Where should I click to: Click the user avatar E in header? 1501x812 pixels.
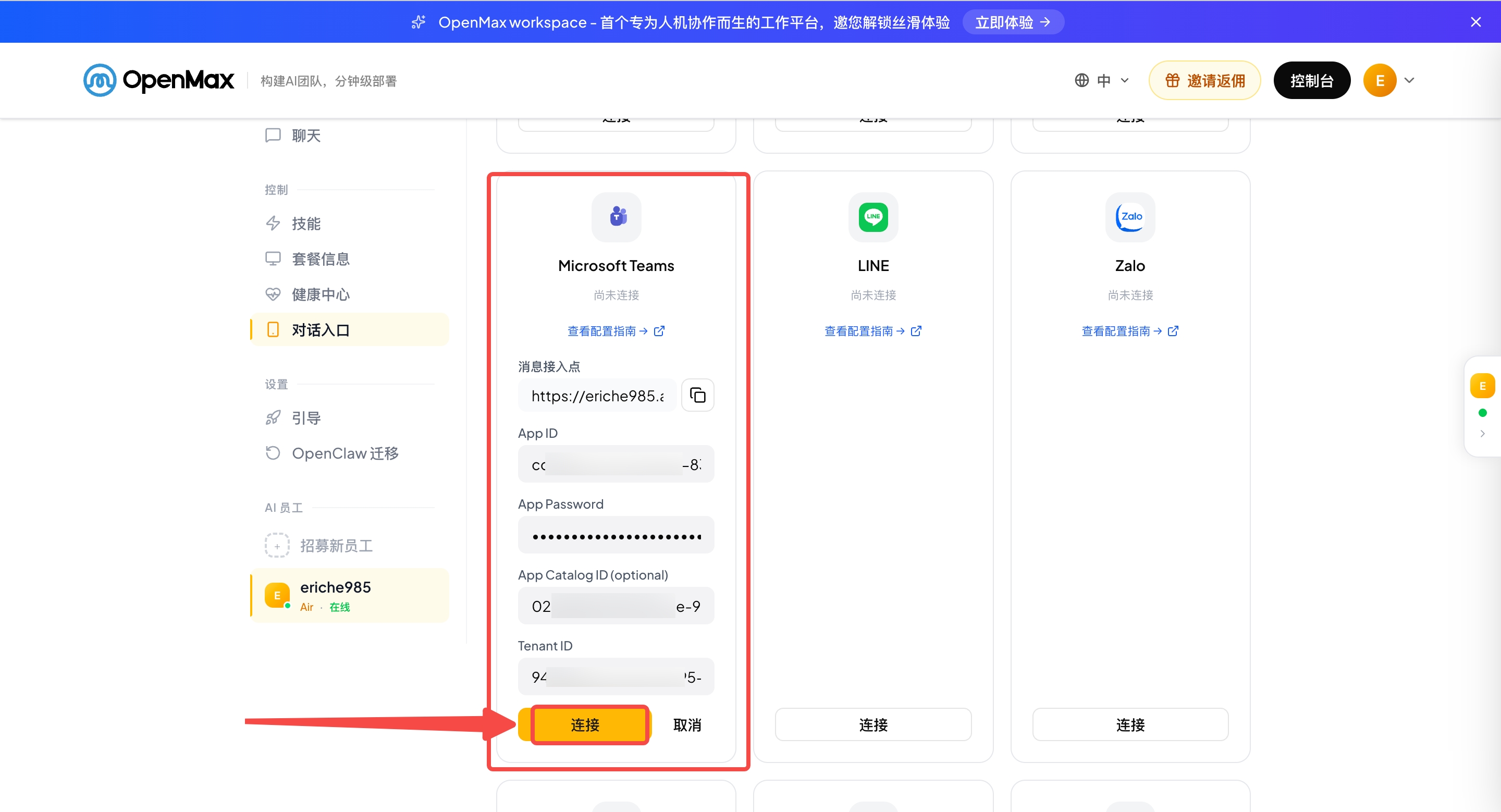1379,80
